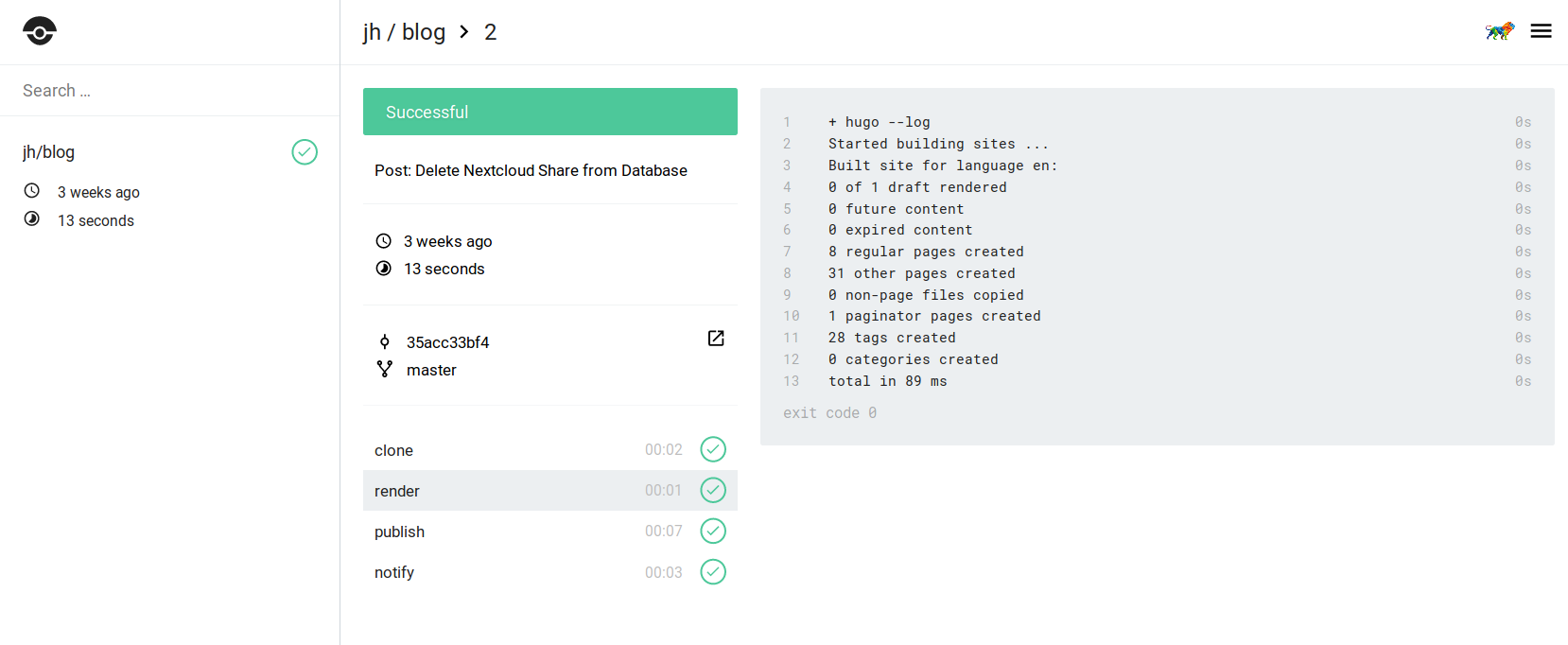Click the Drone logo icon
Image resolution: width=1568 pixels, height=645 pixels.
pyautogui.click(x=40, y=31)
